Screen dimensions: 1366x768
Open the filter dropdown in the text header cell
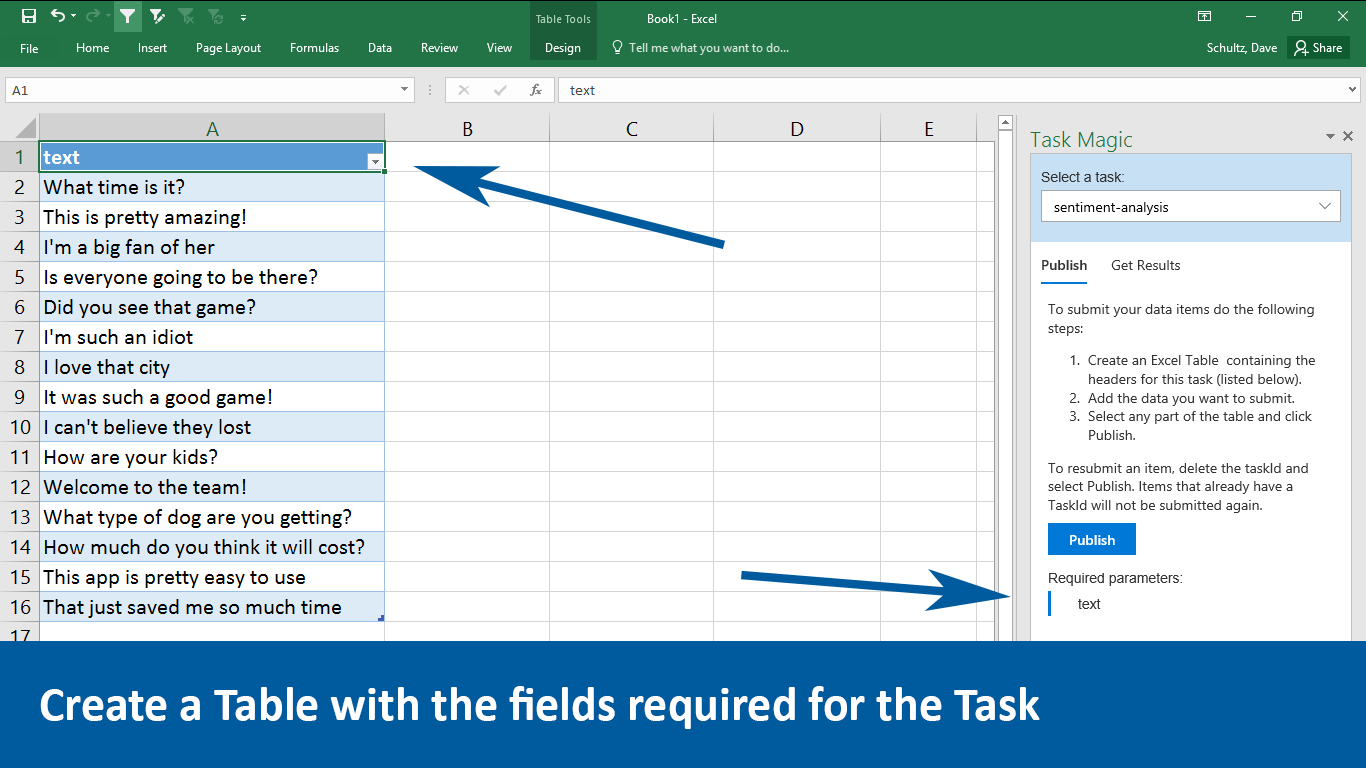click(375, 161)
